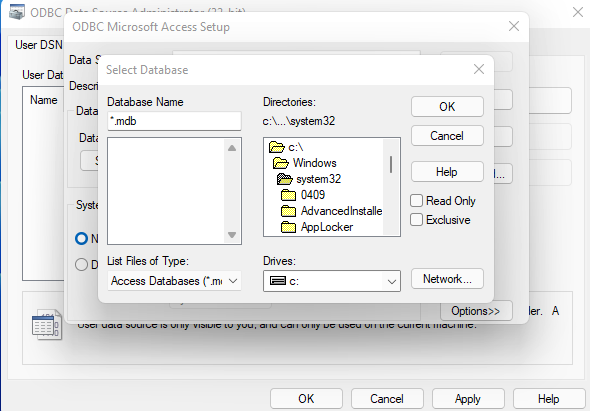Expand the Drives dropdown
590x411 pixels.
[x=391, y=282]
